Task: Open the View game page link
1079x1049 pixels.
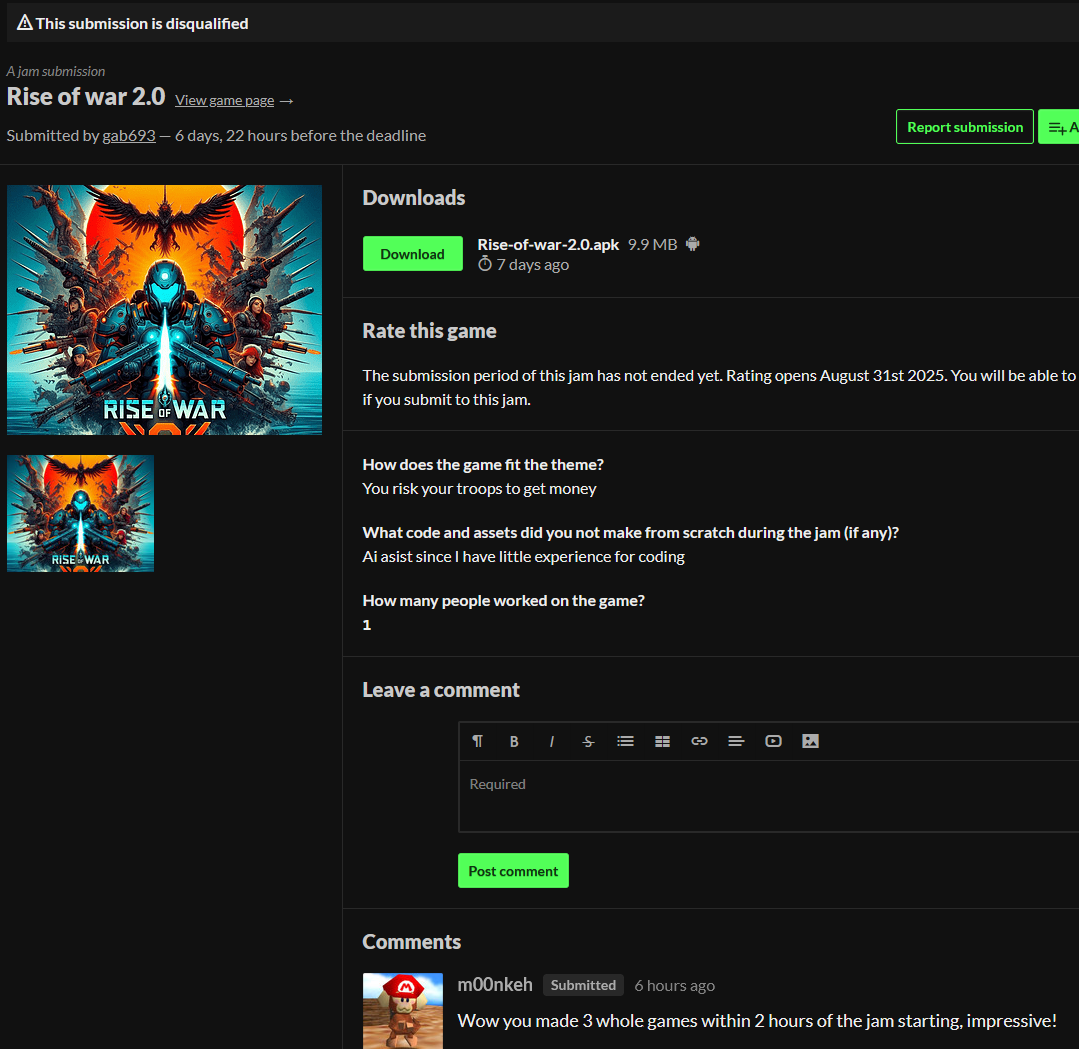Action: coord(224,100)
